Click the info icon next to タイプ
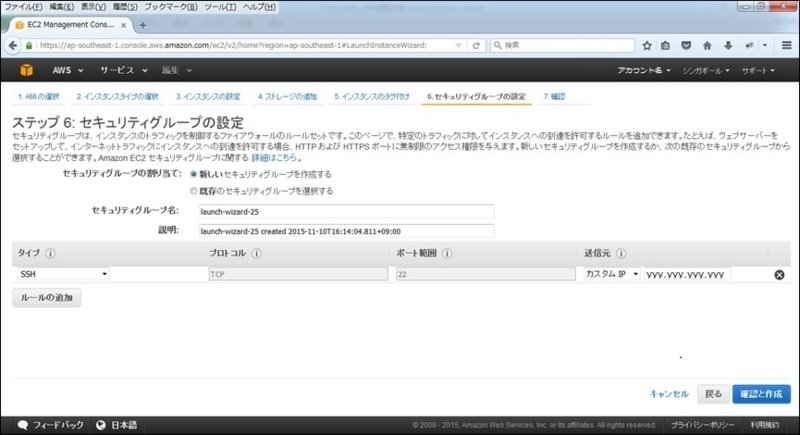The height and width of the screenshot is (435, 800). [50, 254]
